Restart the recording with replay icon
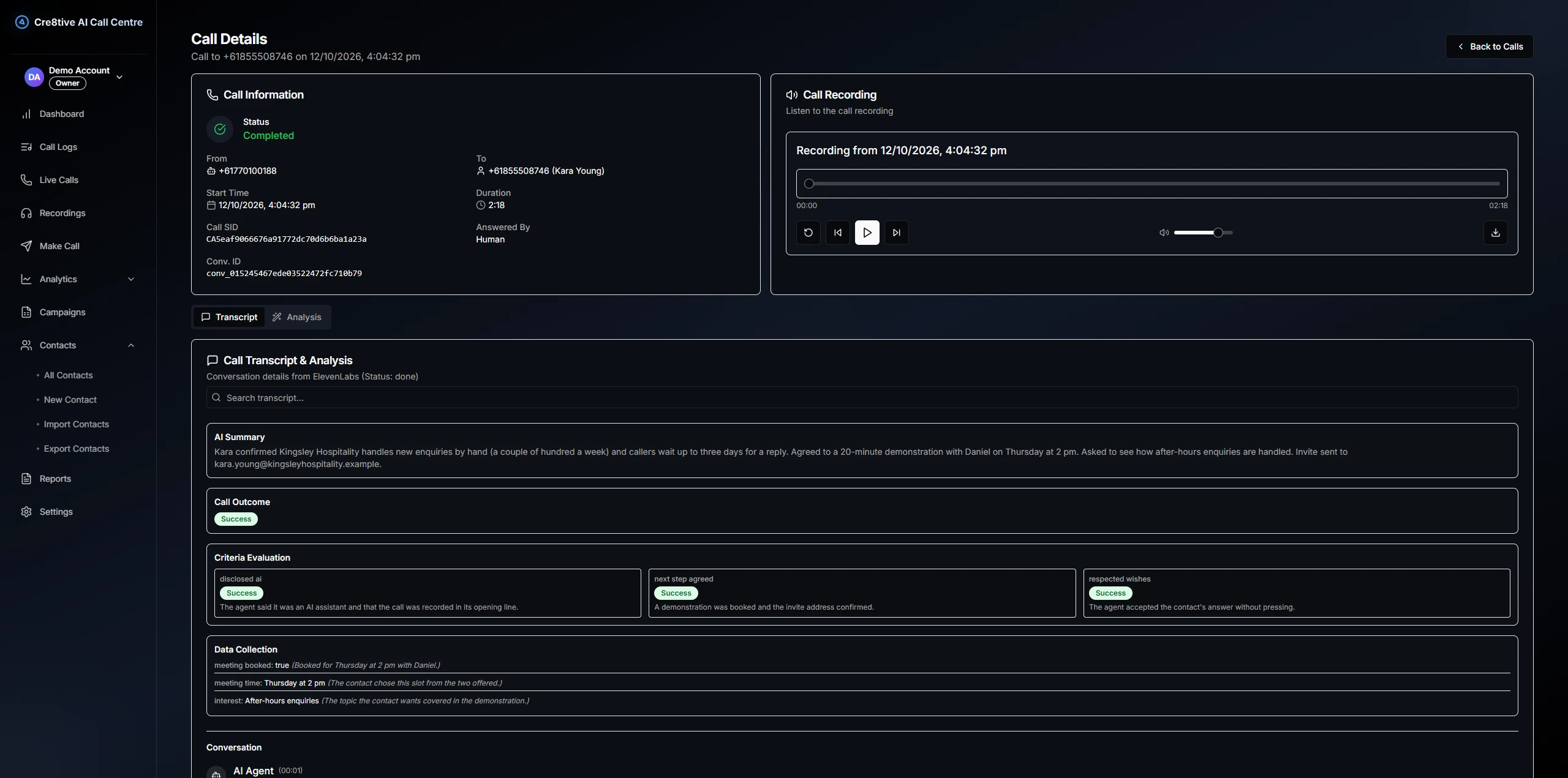The height and width of the screenshot is (778, 1568). tap(809, 233)
